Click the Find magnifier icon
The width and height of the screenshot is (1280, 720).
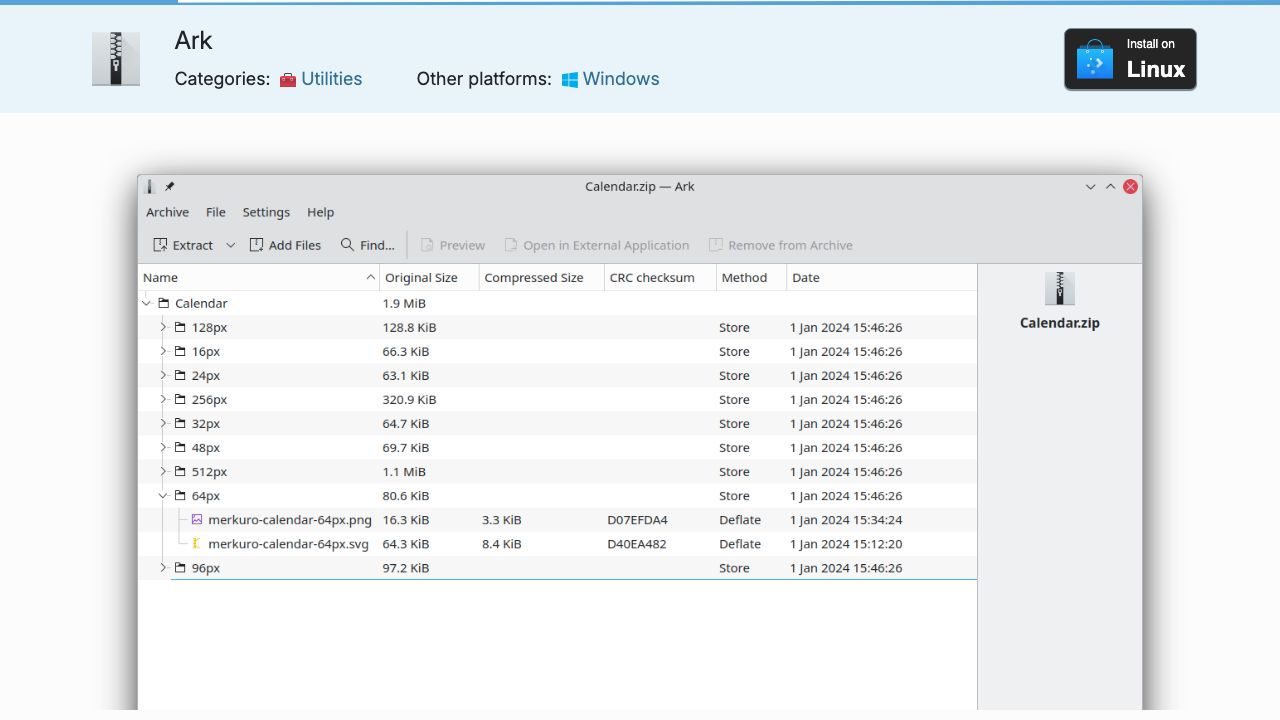347,244
